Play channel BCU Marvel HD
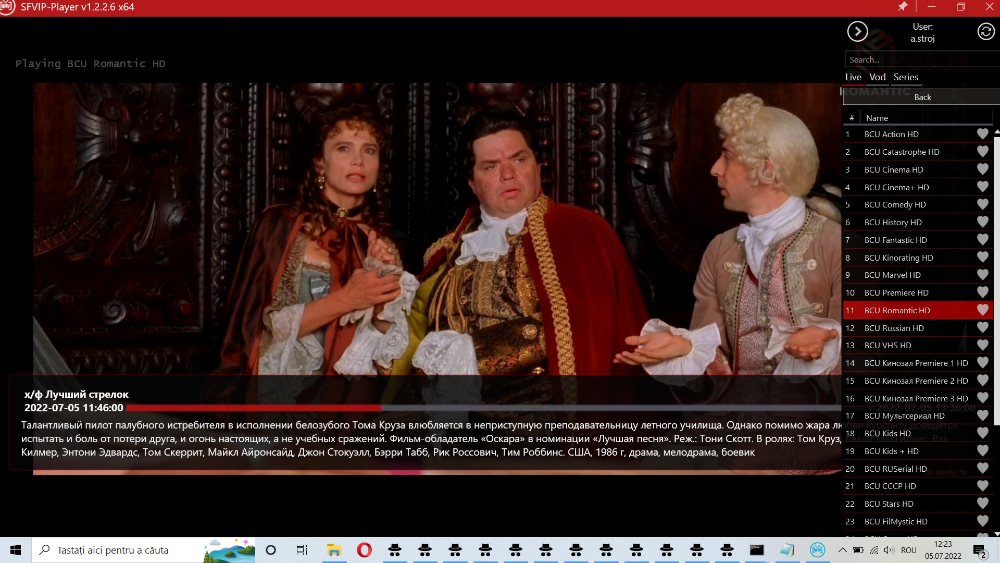Viewport: 1000px width, 563px height. 918,275
